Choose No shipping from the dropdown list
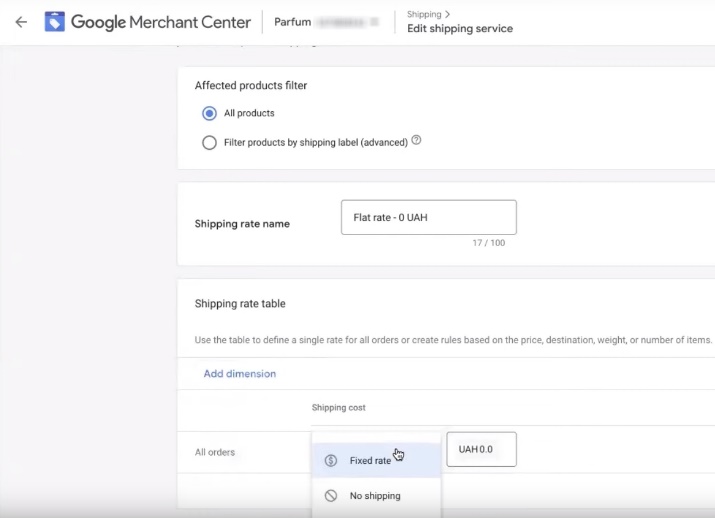Image resolution: width=715 pixels, height=518 pixels. 375,496
